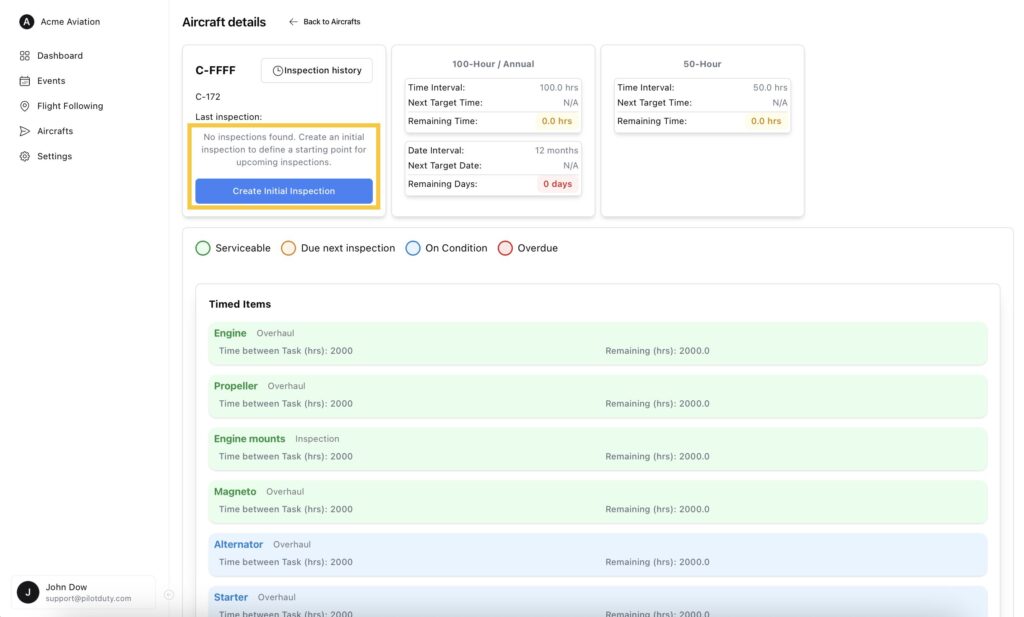1024x617 pixels.
Task: Select the green Serviceable status circle
Action: point(203,248)
